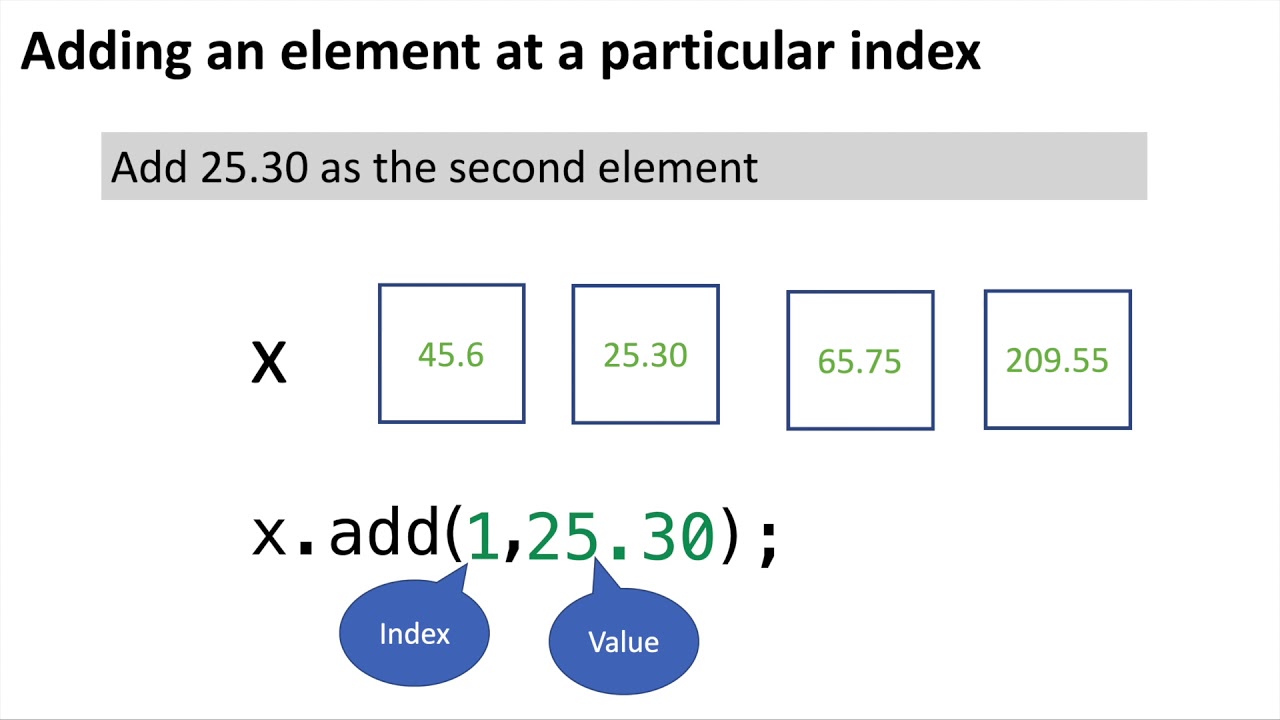Click the element box showing 65.75
Screen dimensions: 1280x720
click(x=860, y=360)
